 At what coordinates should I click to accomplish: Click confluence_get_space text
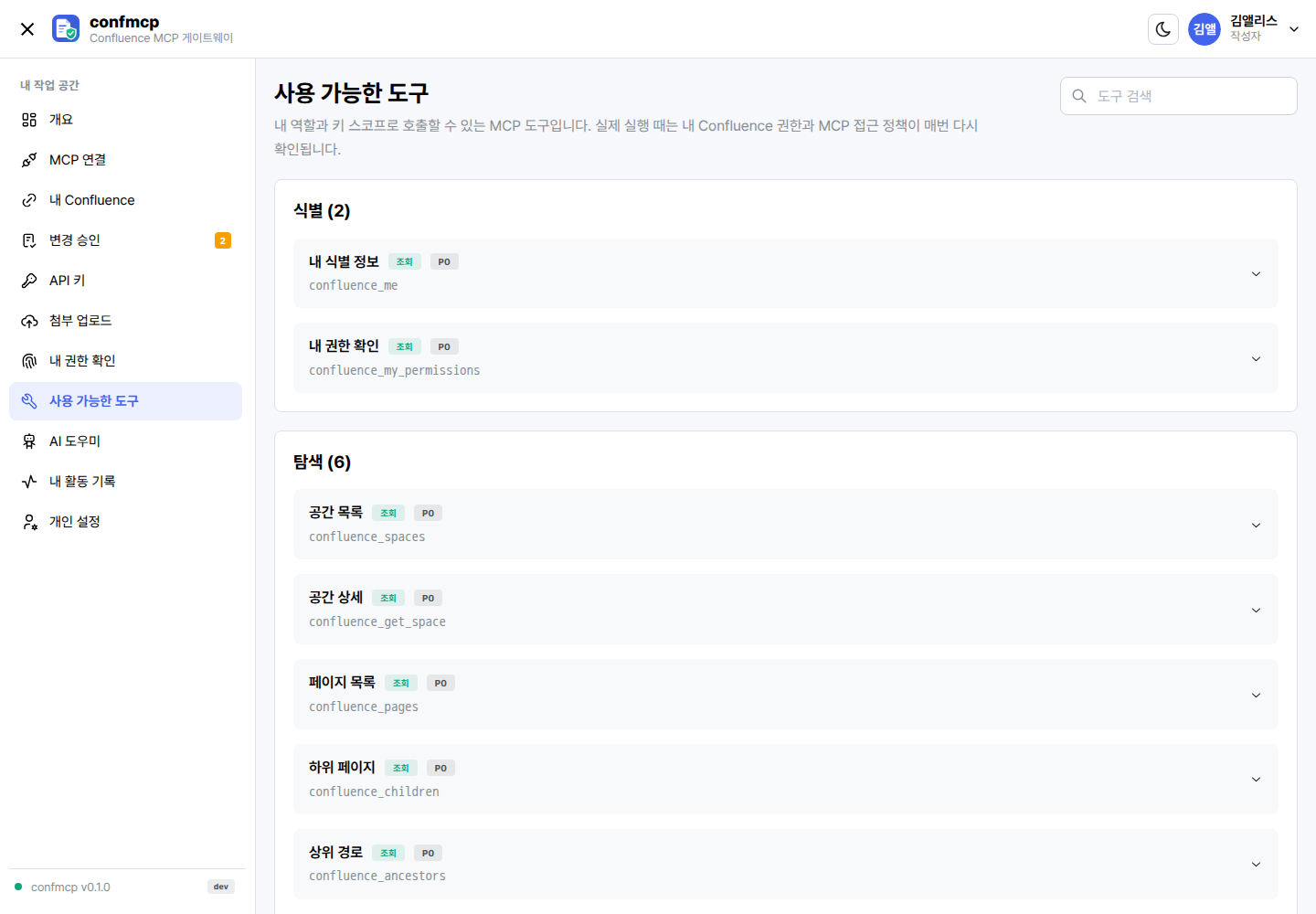[x=377, y=622]
